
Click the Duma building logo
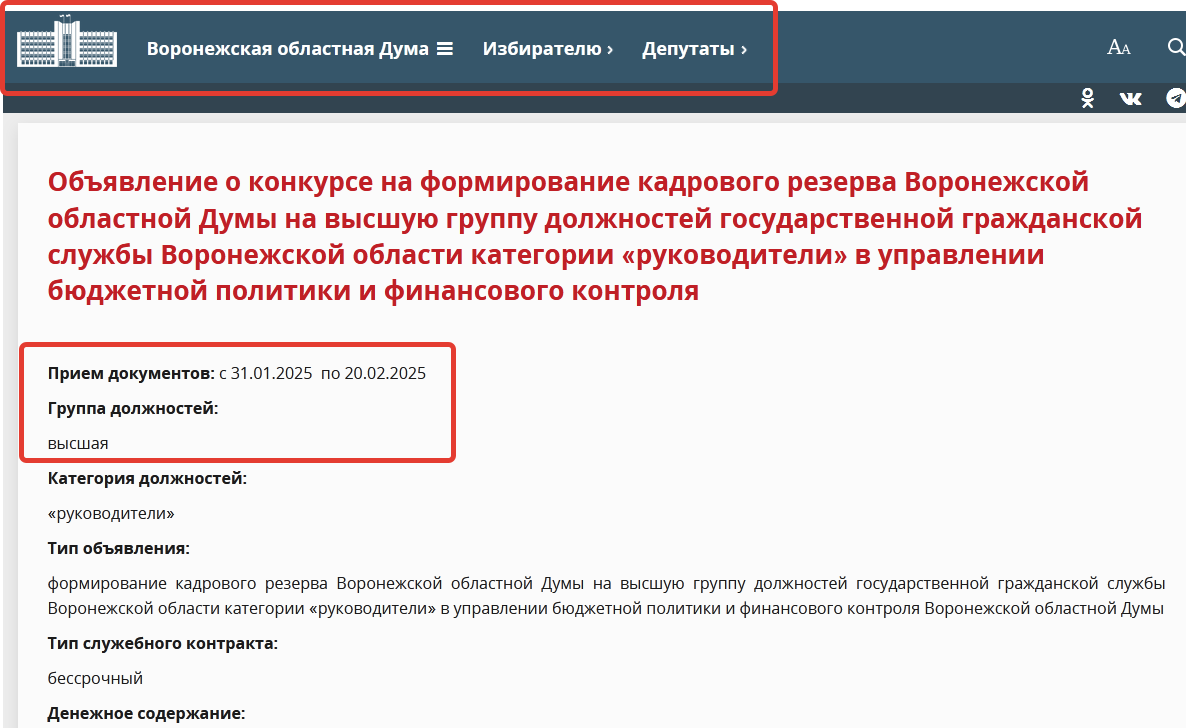point(67,47)
